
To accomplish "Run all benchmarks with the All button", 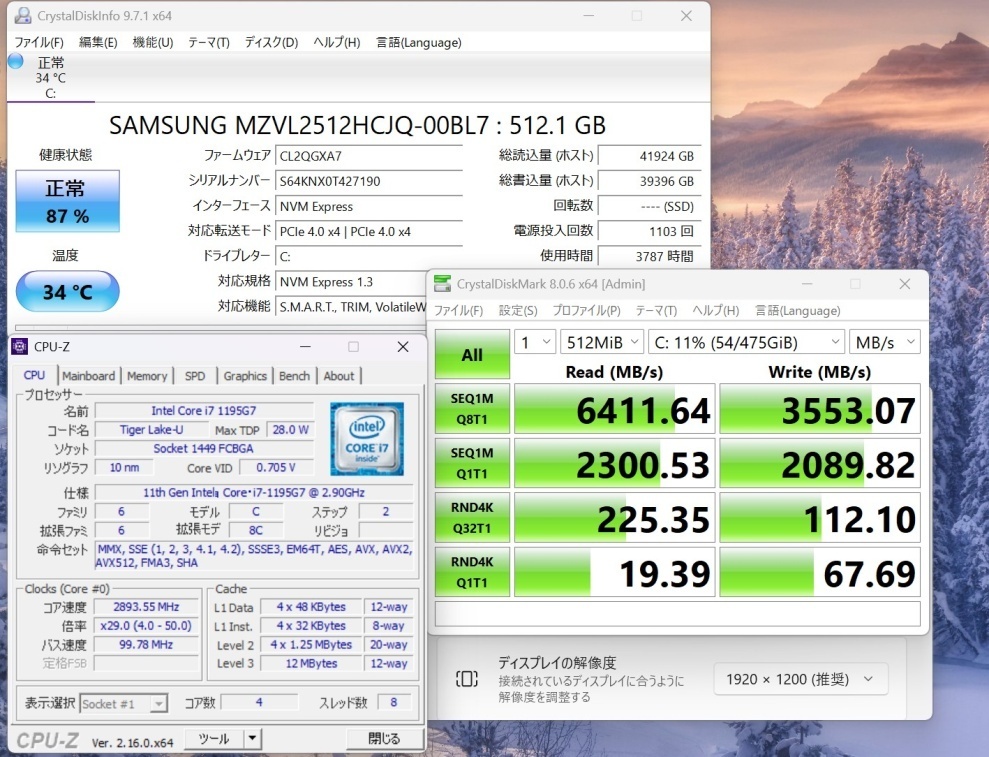I will 472,355.
